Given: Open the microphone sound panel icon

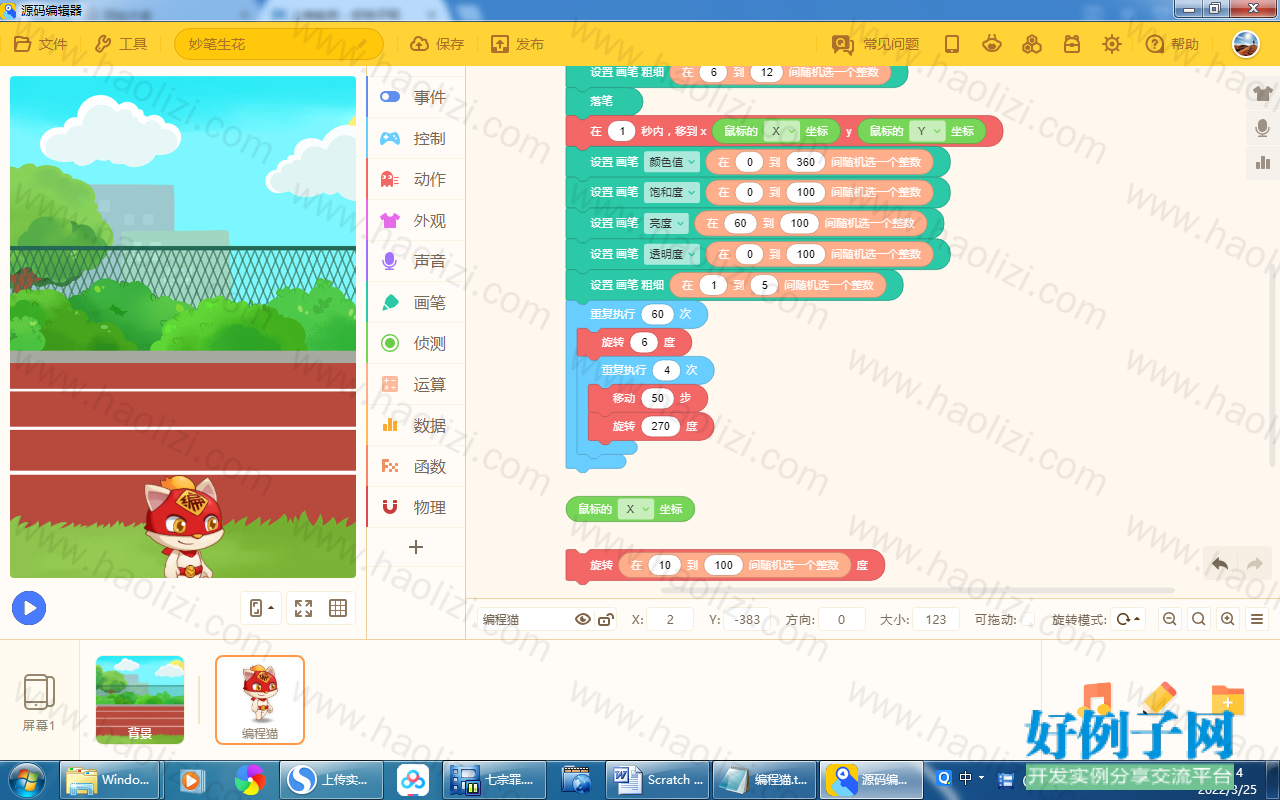Looking at the screenshot, I should coord(1263,128).
